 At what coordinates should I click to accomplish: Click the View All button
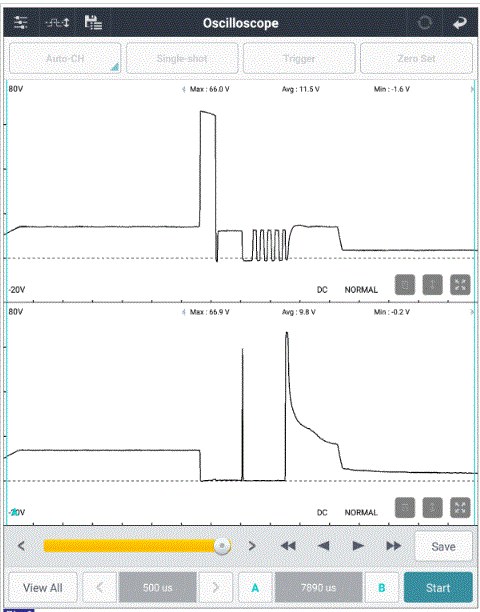[x=43, y=587]
